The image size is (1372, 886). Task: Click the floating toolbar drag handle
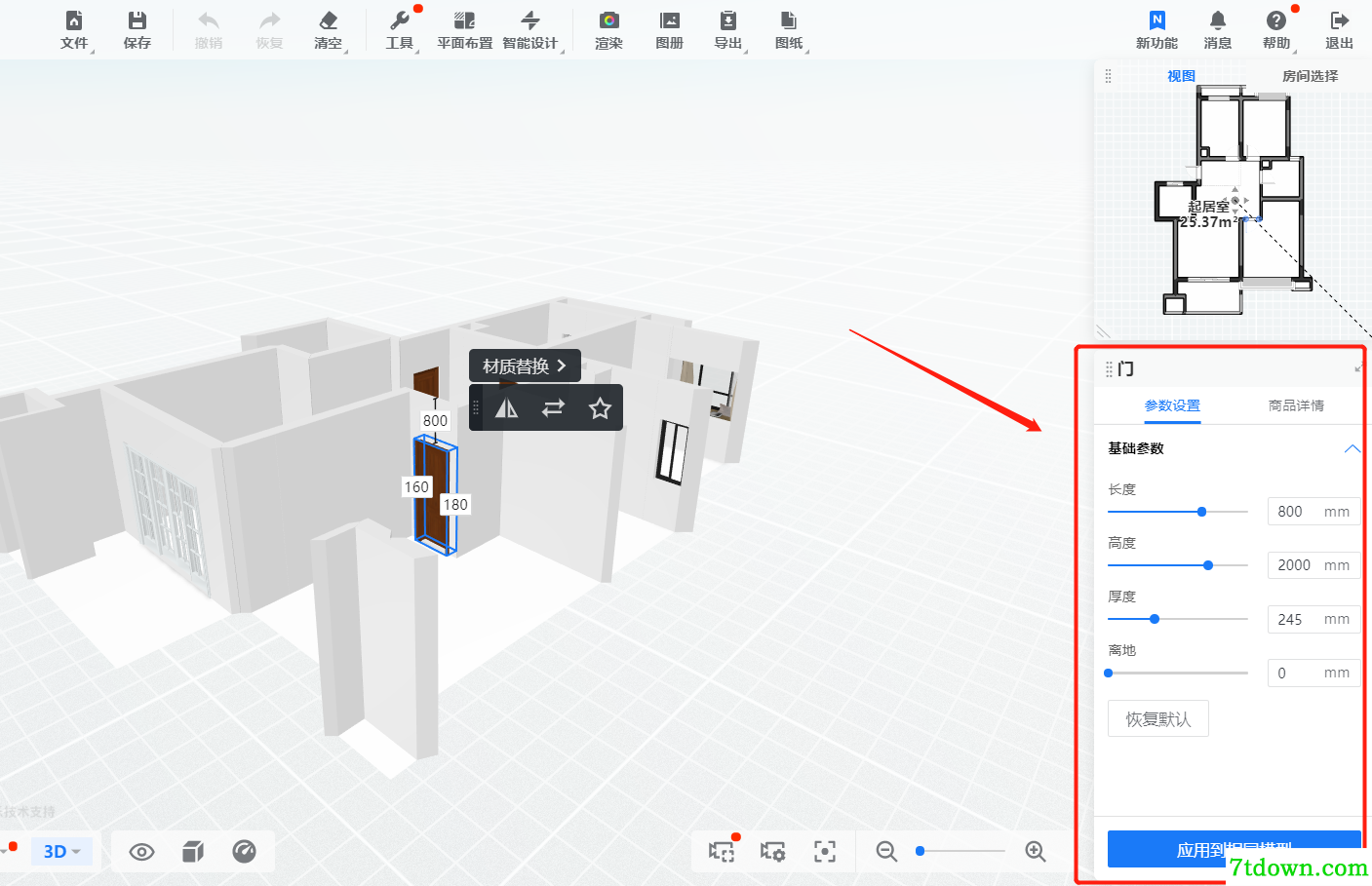pos(476,408)
